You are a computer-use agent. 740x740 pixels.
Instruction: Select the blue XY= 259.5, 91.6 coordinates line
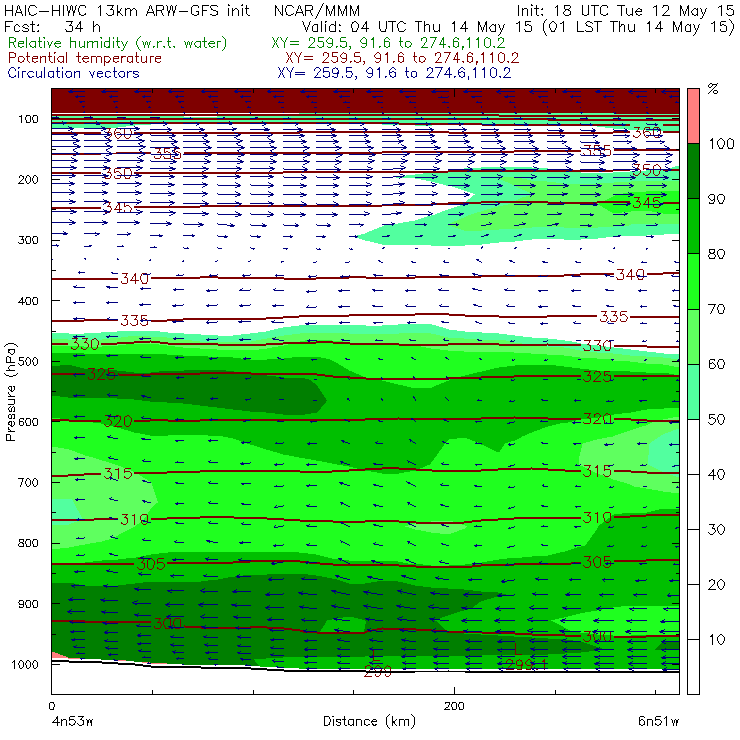coord(394,73)
